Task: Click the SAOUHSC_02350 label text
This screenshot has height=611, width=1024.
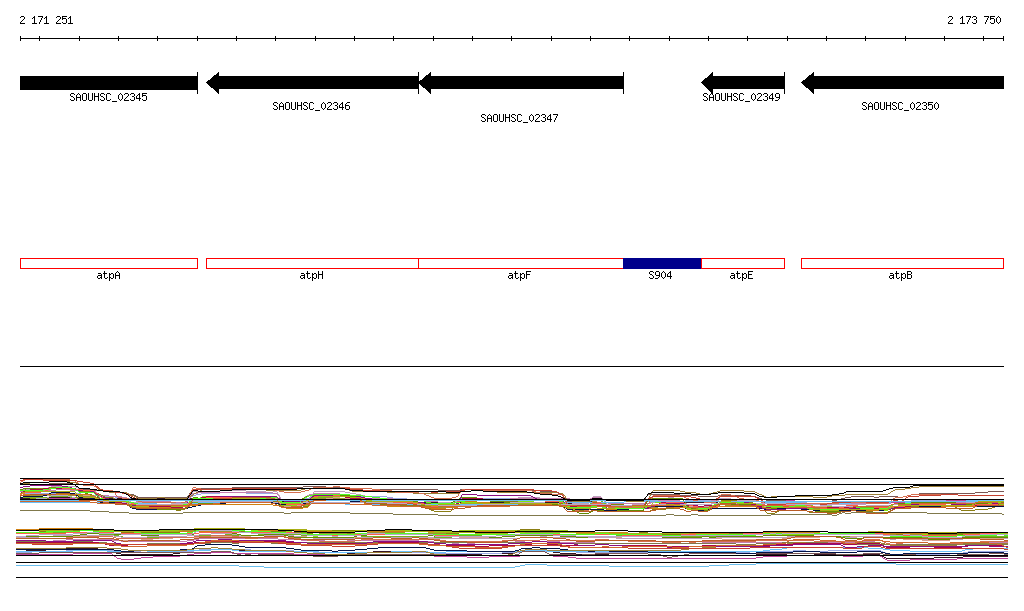Action: pyautogui.click(x=900, y=106)
